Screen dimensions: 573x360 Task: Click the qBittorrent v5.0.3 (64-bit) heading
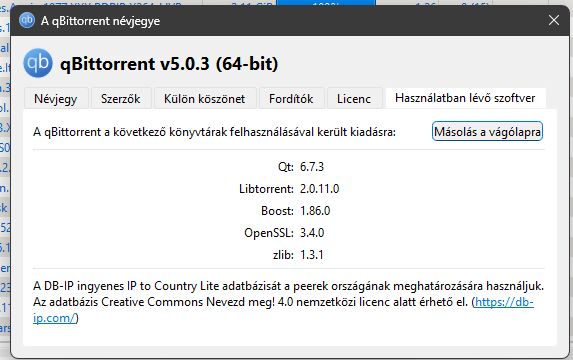[169, 64]
